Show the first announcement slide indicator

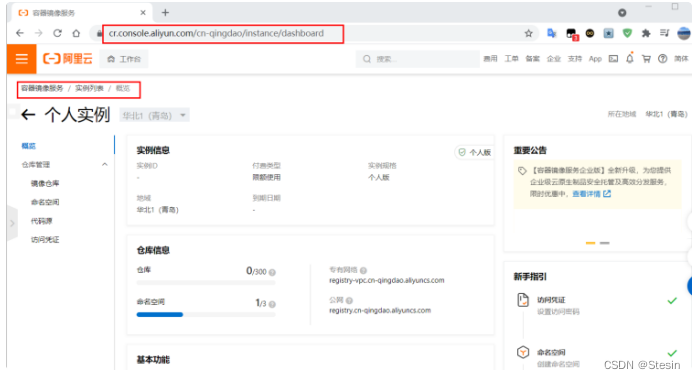(x=590, y=243)
